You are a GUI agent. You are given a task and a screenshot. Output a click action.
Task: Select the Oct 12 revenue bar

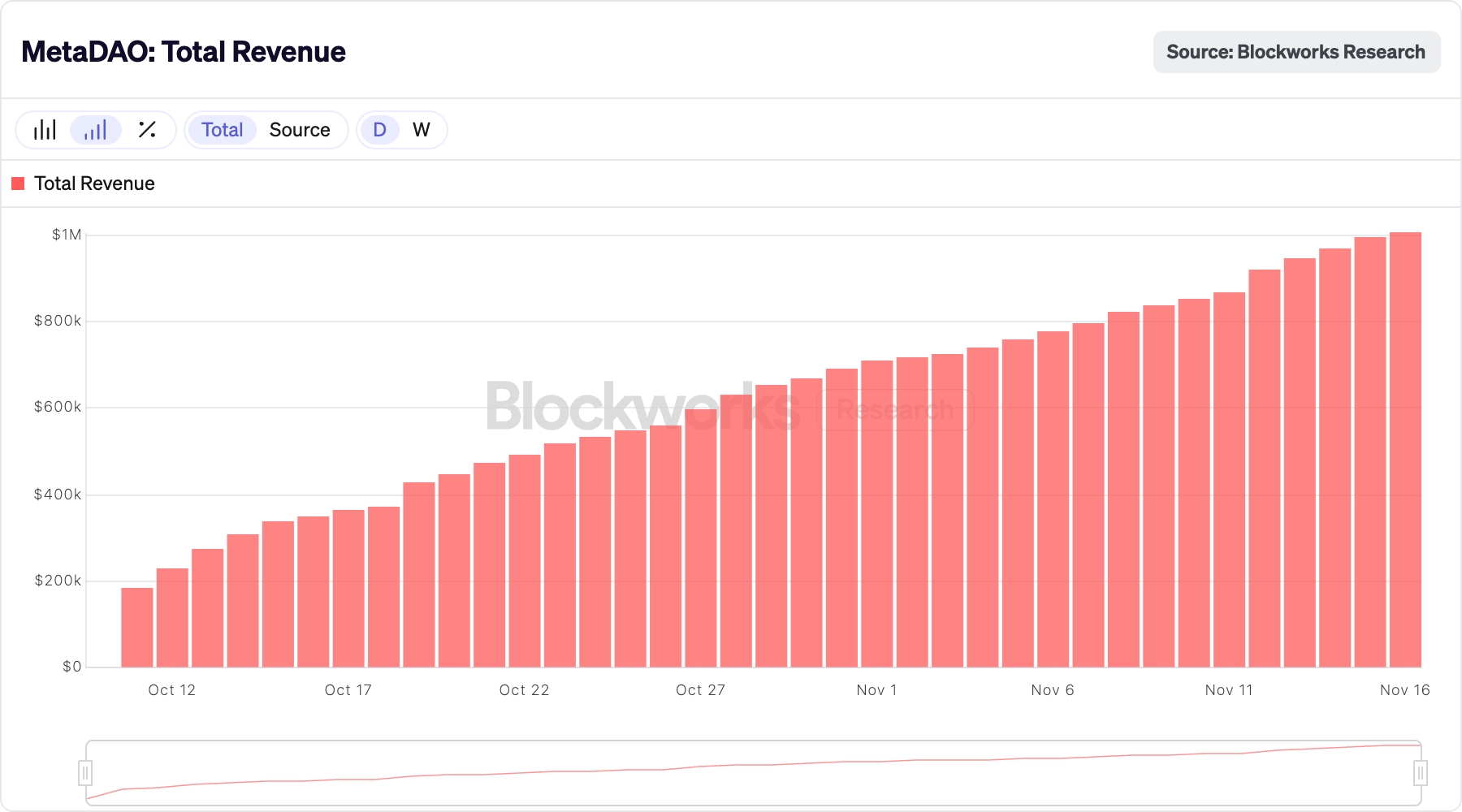click(x=172, y=619)
